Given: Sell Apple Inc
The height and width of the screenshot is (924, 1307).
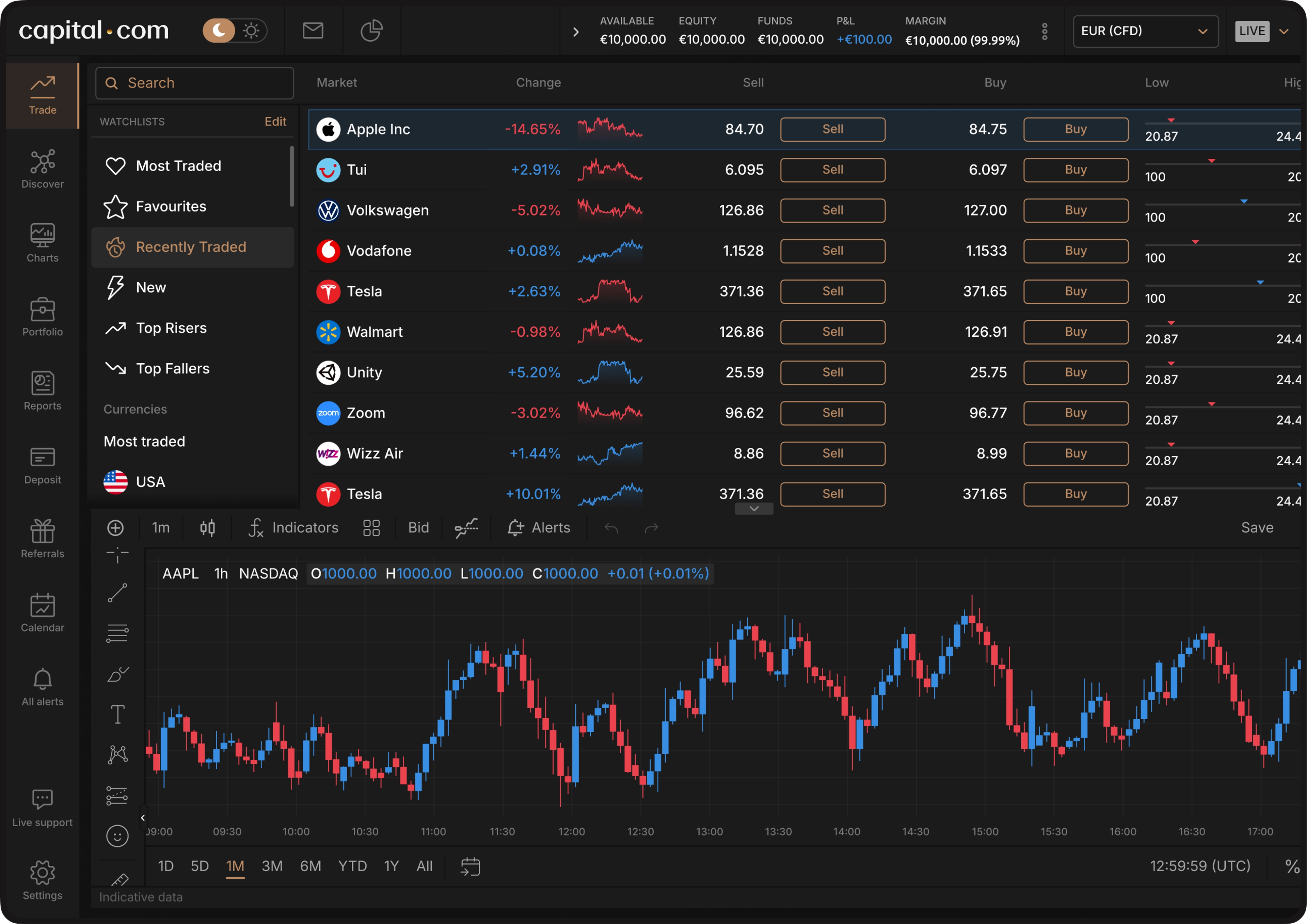Looking at the screenshot, I should point(832,129).
